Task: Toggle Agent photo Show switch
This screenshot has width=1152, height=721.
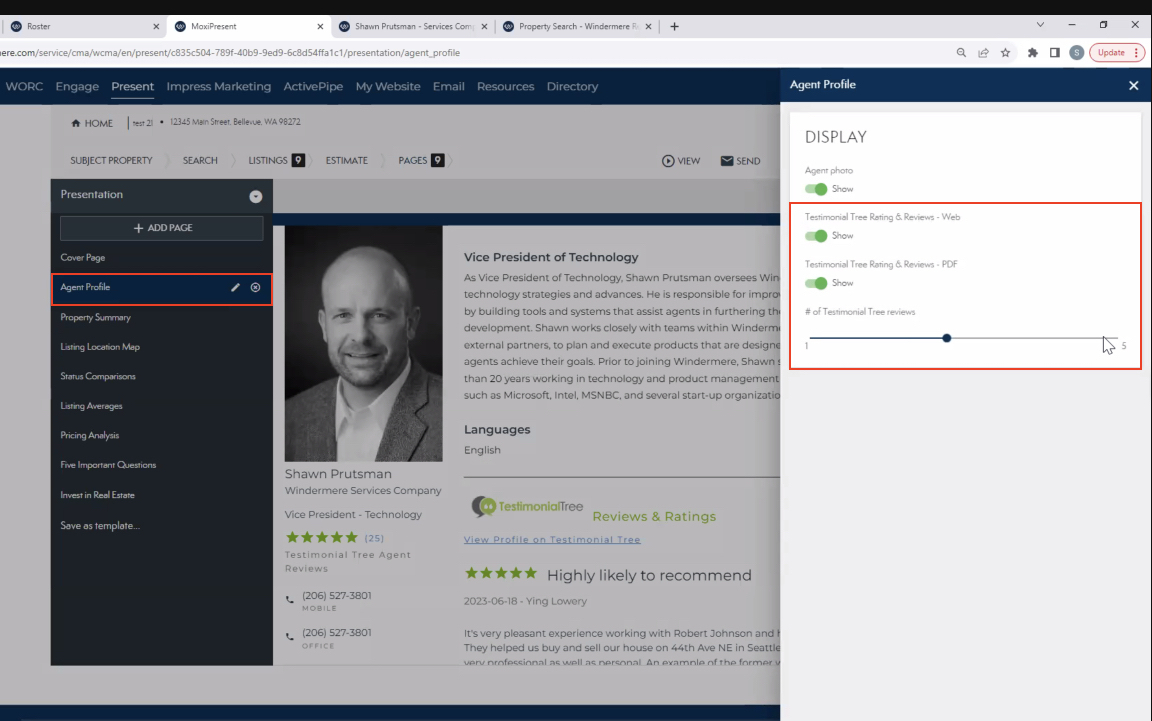Action: click(816, 189)
